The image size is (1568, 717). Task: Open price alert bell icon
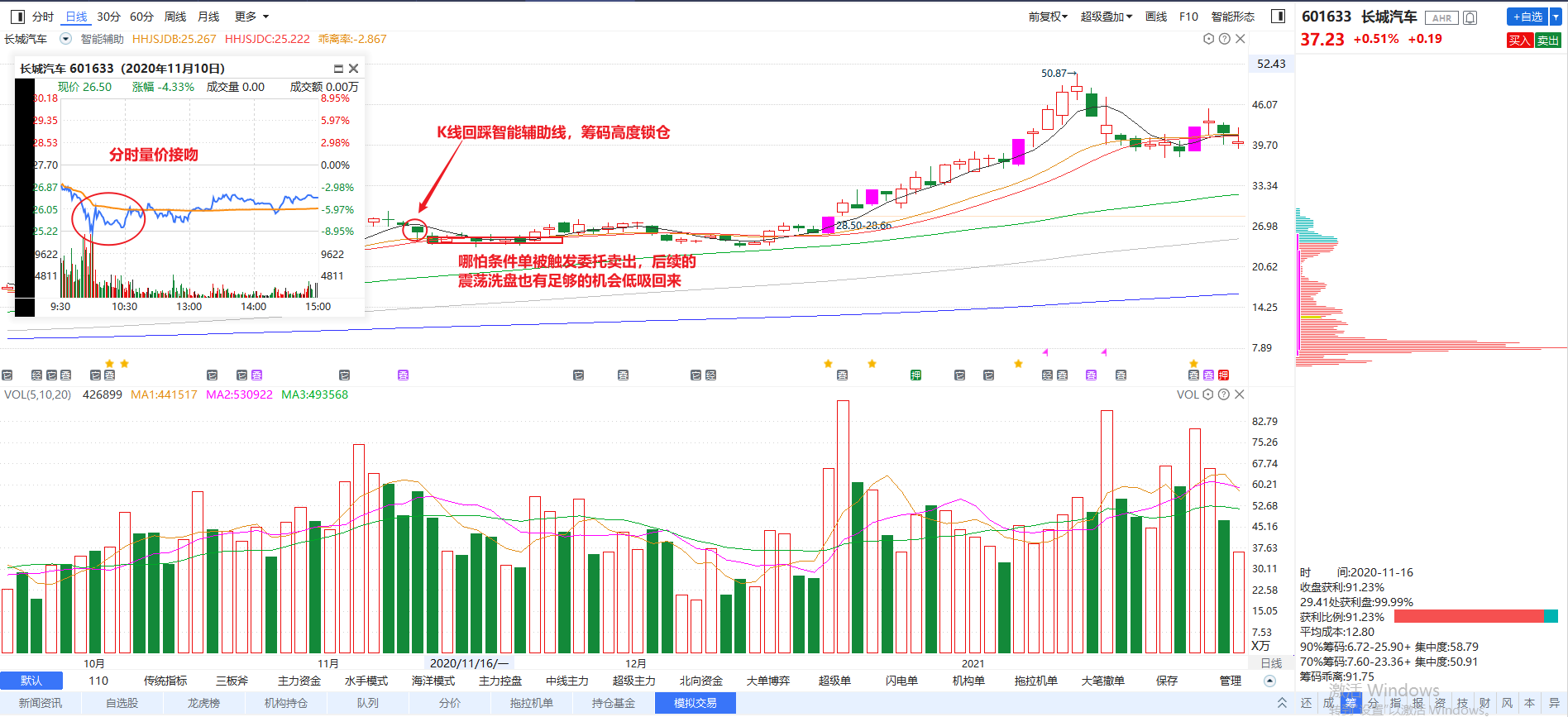coord(1470,17)
